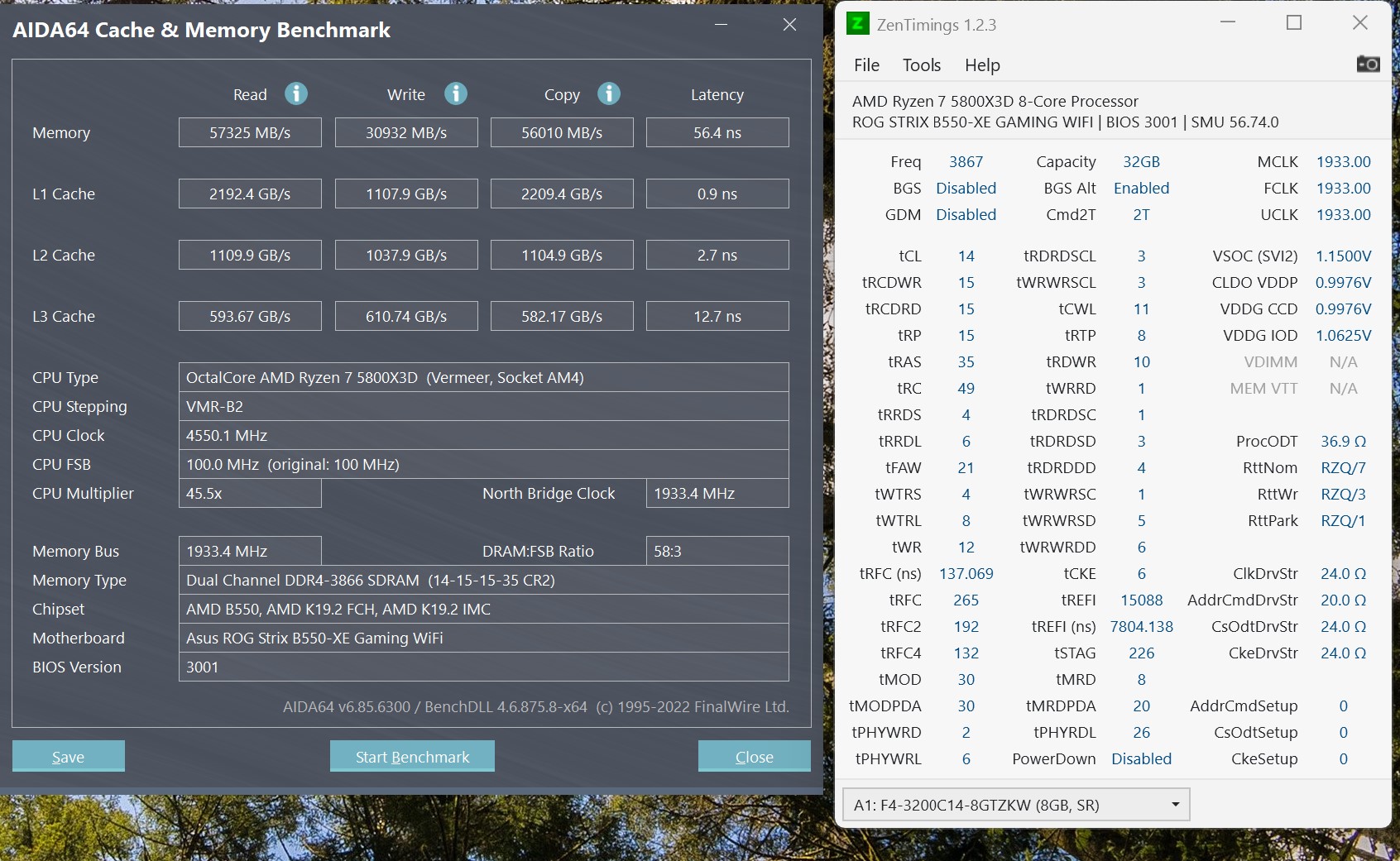This screenshot has height=861, width=1400.
Task: Click the L2 latency 2.7 ns field
Action: pos(717,255)
